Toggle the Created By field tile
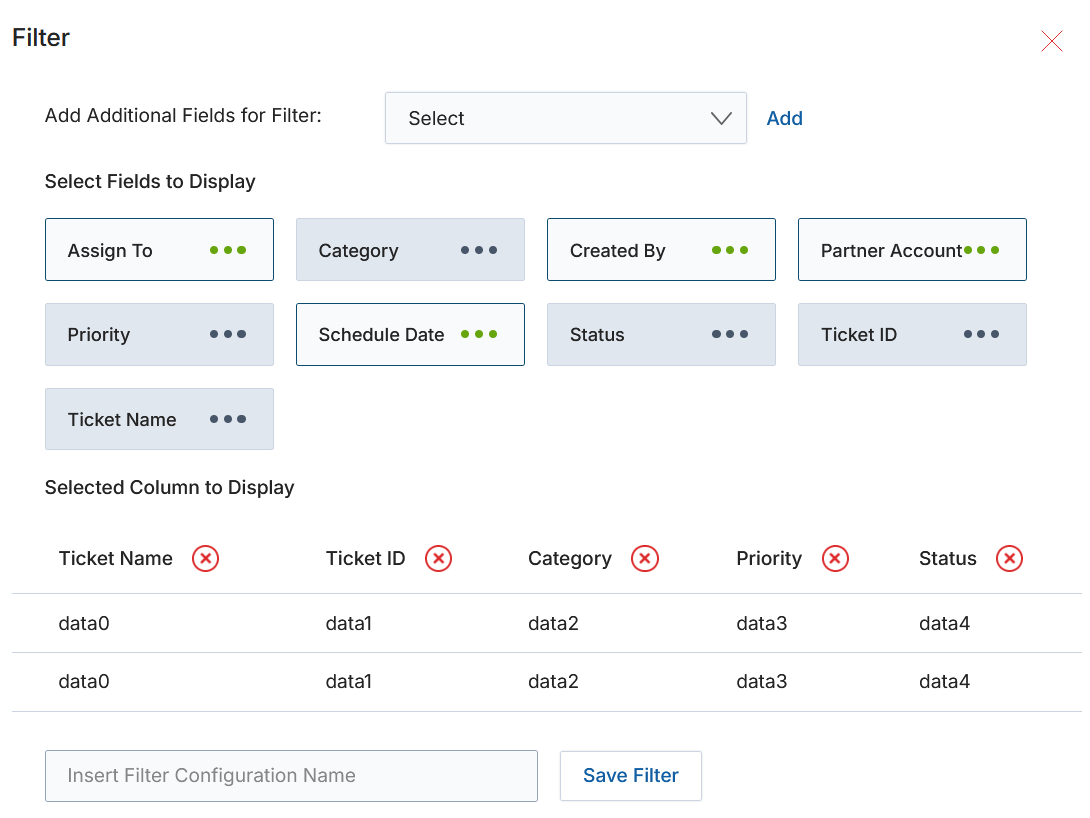The height and width of the screenshot is (818, 1090). click(661, 250)
